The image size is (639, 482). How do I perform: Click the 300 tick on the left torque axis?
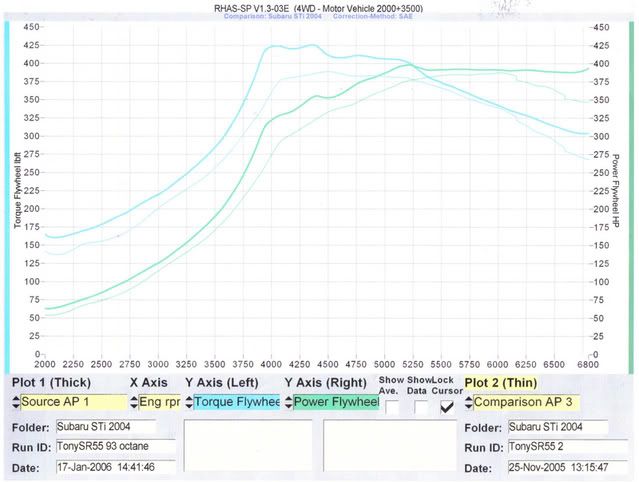(x=31, y=136)
